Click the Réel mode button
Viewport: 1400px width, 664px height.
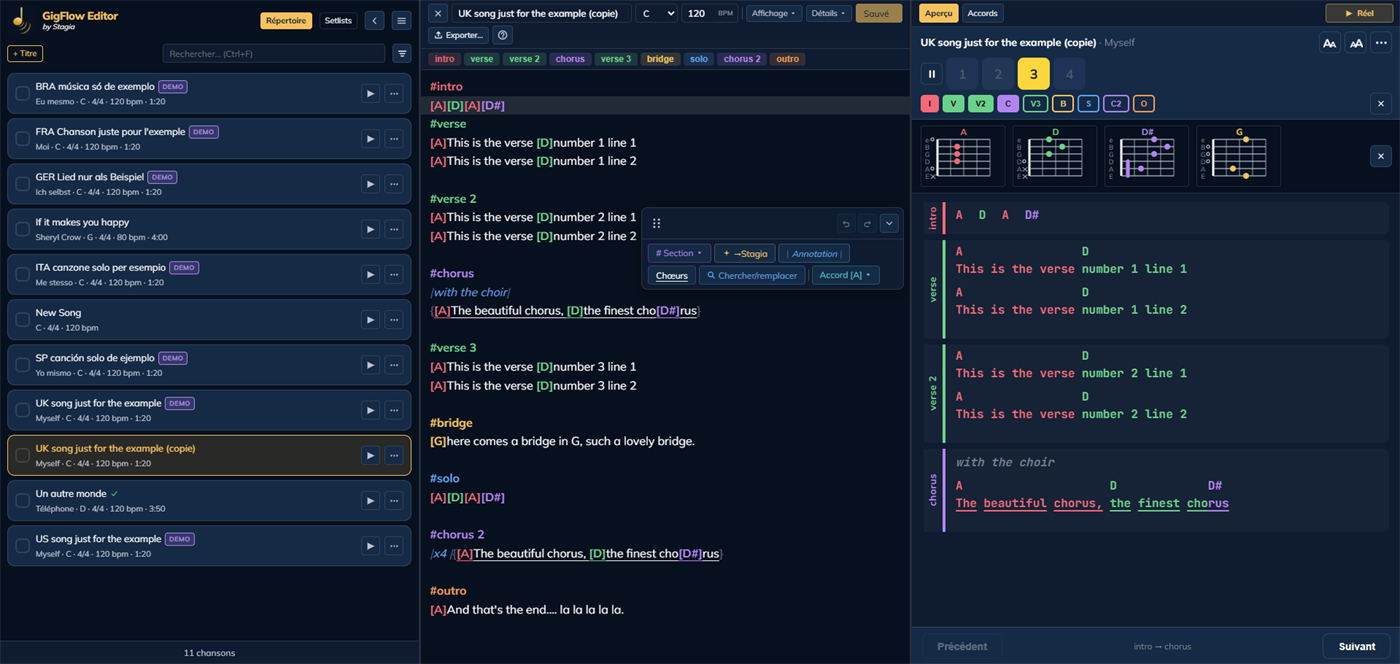point(1358,13)
